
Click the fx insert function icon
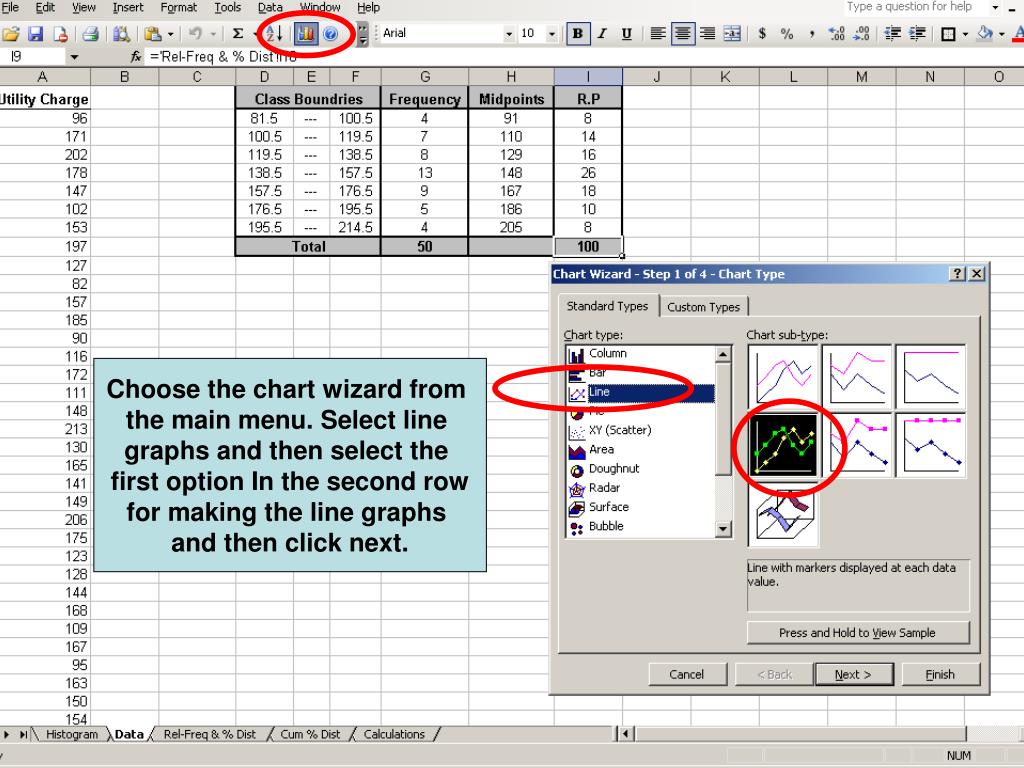pyautogui.click(x=135, y=57)
